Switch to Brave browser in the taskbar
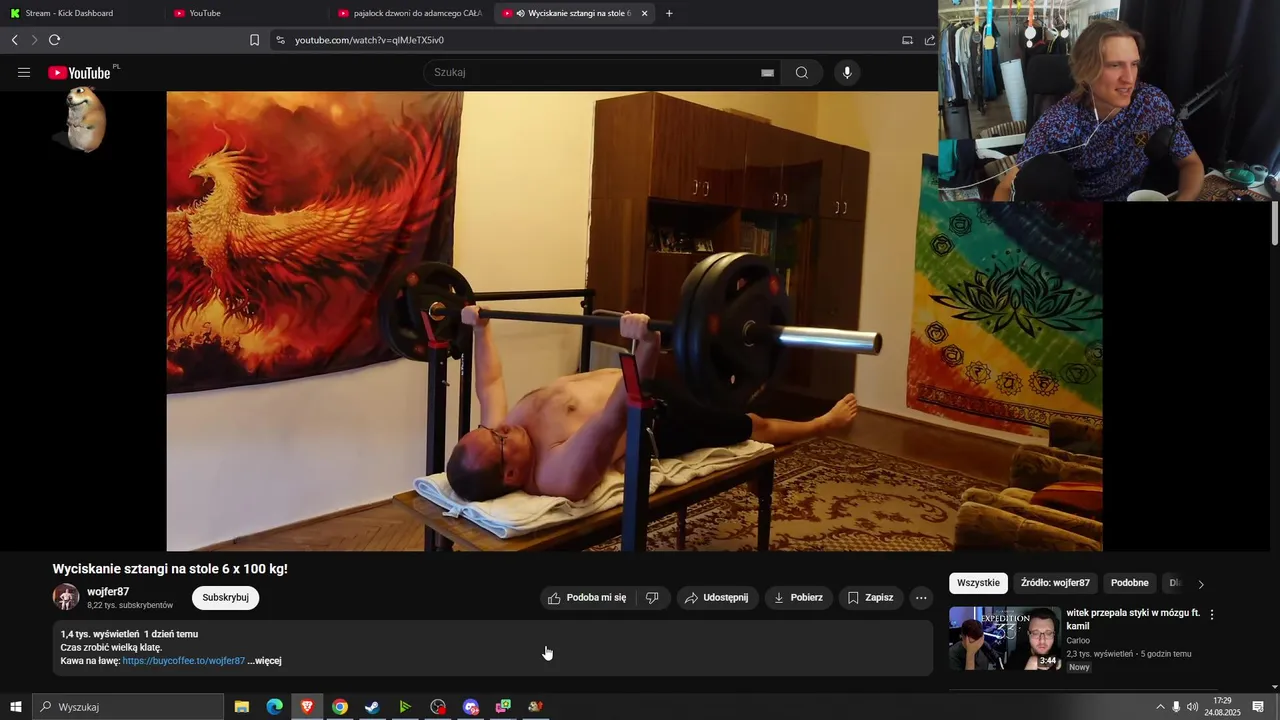The width and height of the screenshot is (1280, 720). click(x=307, y=707)
